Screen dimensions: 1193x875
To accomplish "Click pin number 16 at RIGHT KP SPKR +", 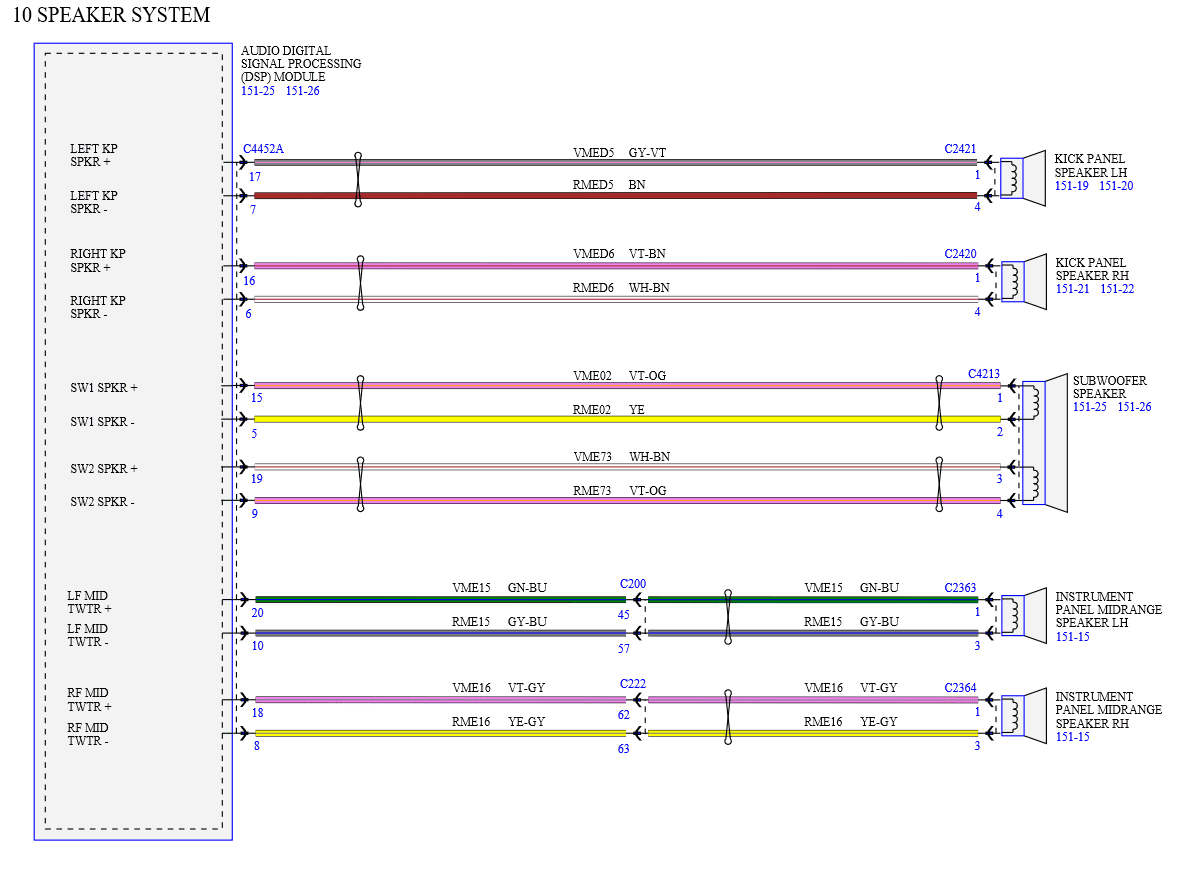I will point(249,281).
